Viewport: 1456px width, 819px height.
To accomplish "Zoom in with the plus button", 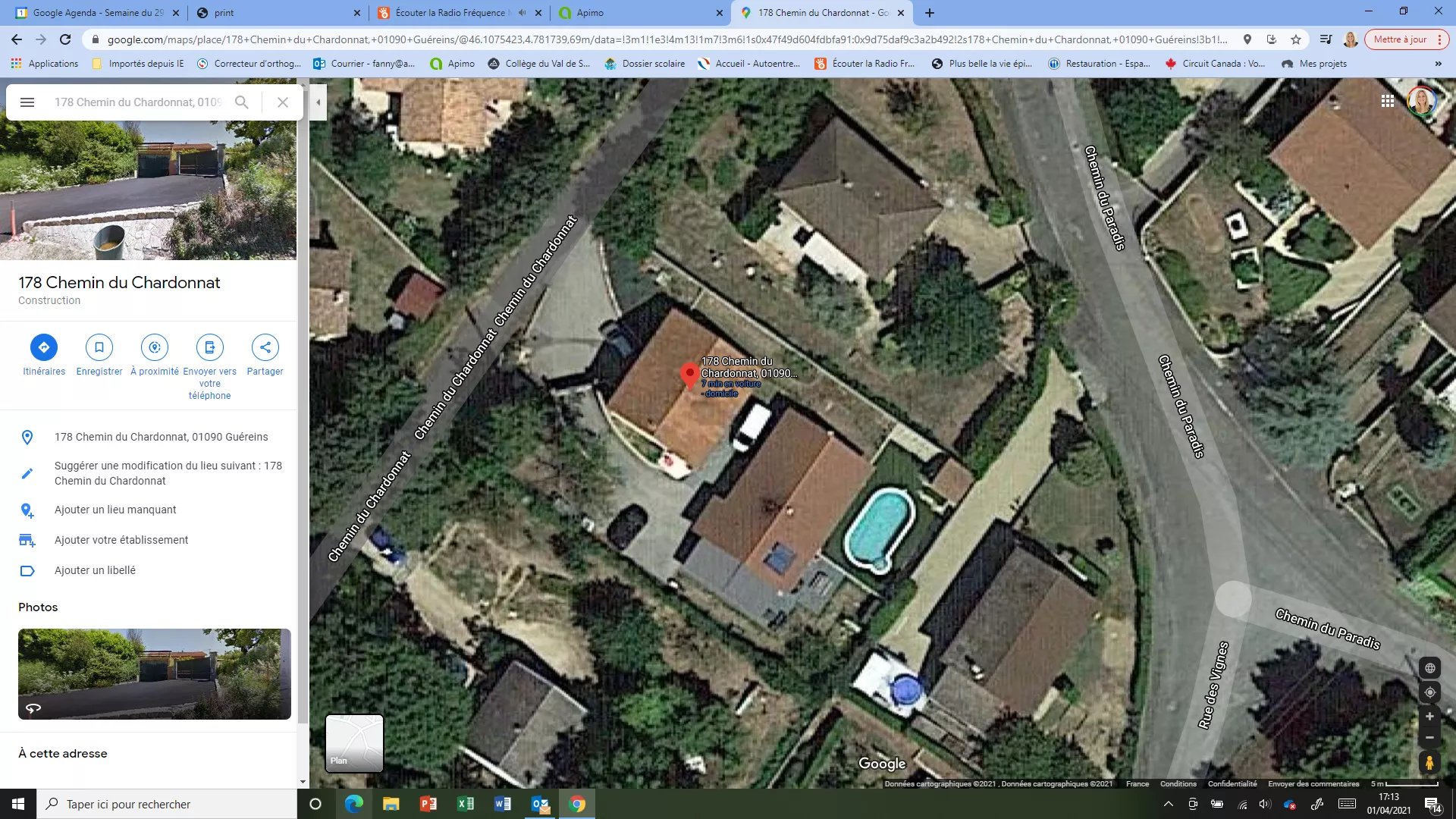I will pyautogui.click(x=1429, y=717).
